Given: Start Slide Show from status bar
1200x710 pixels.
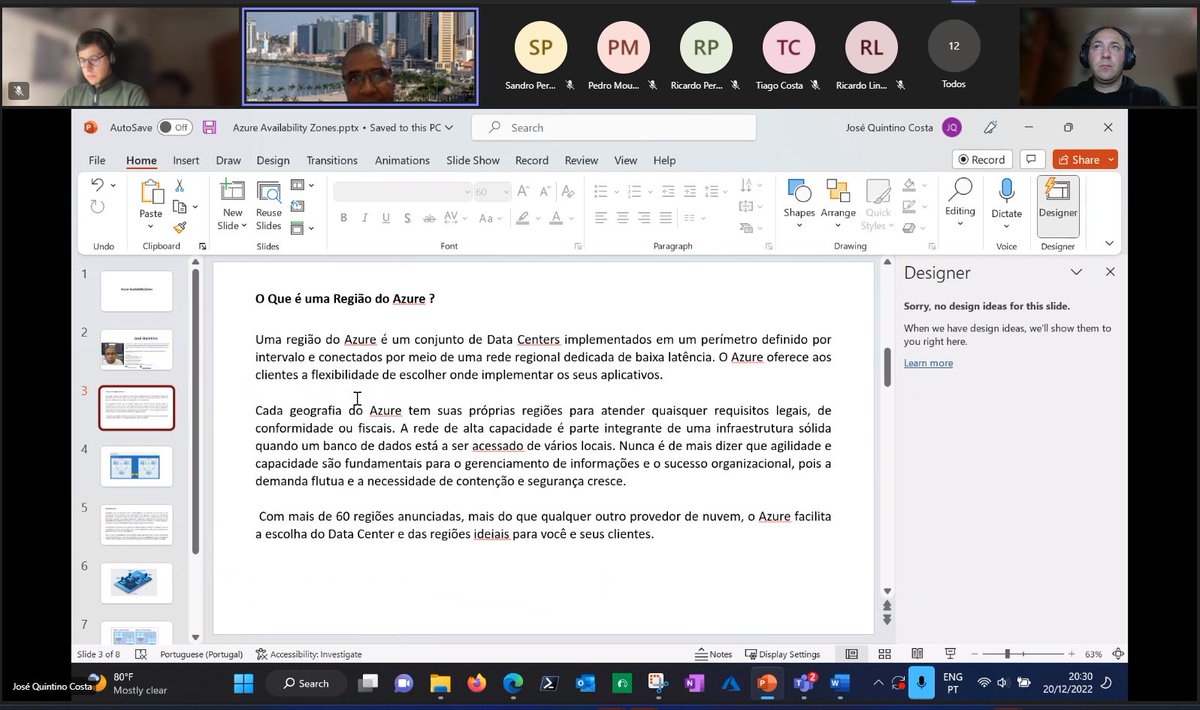Looking at the screenshot, I should point(950,654).
